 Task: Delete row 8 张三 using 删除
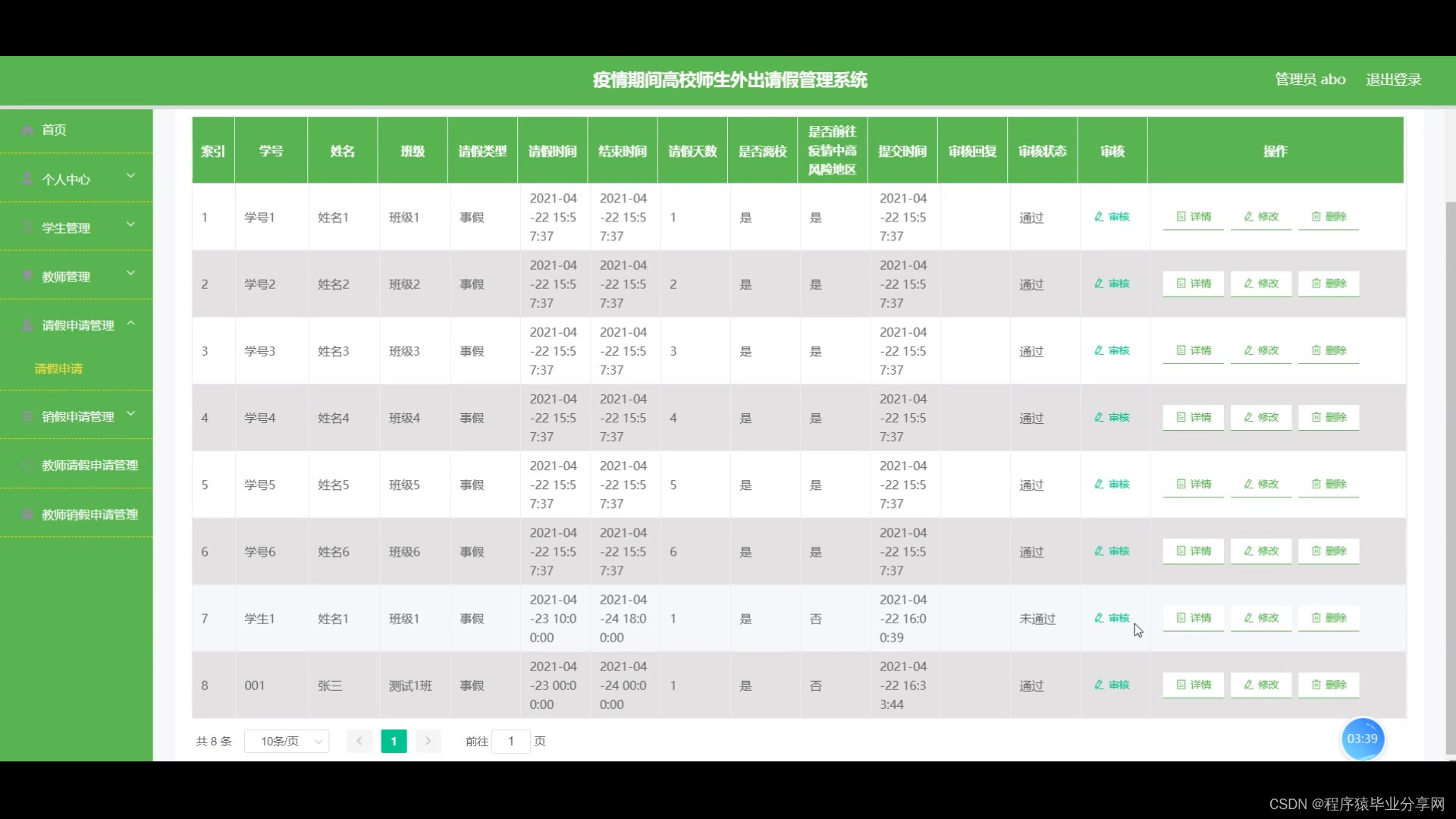[x=1329, y=685]
